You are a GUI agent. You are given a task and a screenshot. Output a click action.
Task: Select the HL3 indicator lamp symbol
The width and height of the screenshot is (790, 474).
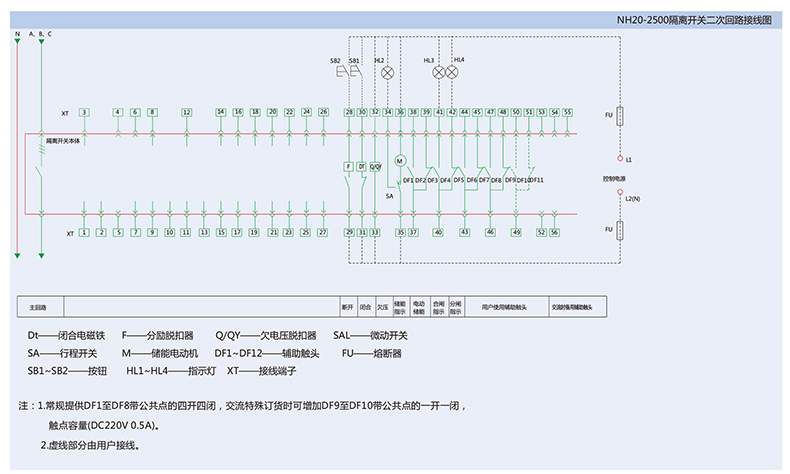click(437, 72)
